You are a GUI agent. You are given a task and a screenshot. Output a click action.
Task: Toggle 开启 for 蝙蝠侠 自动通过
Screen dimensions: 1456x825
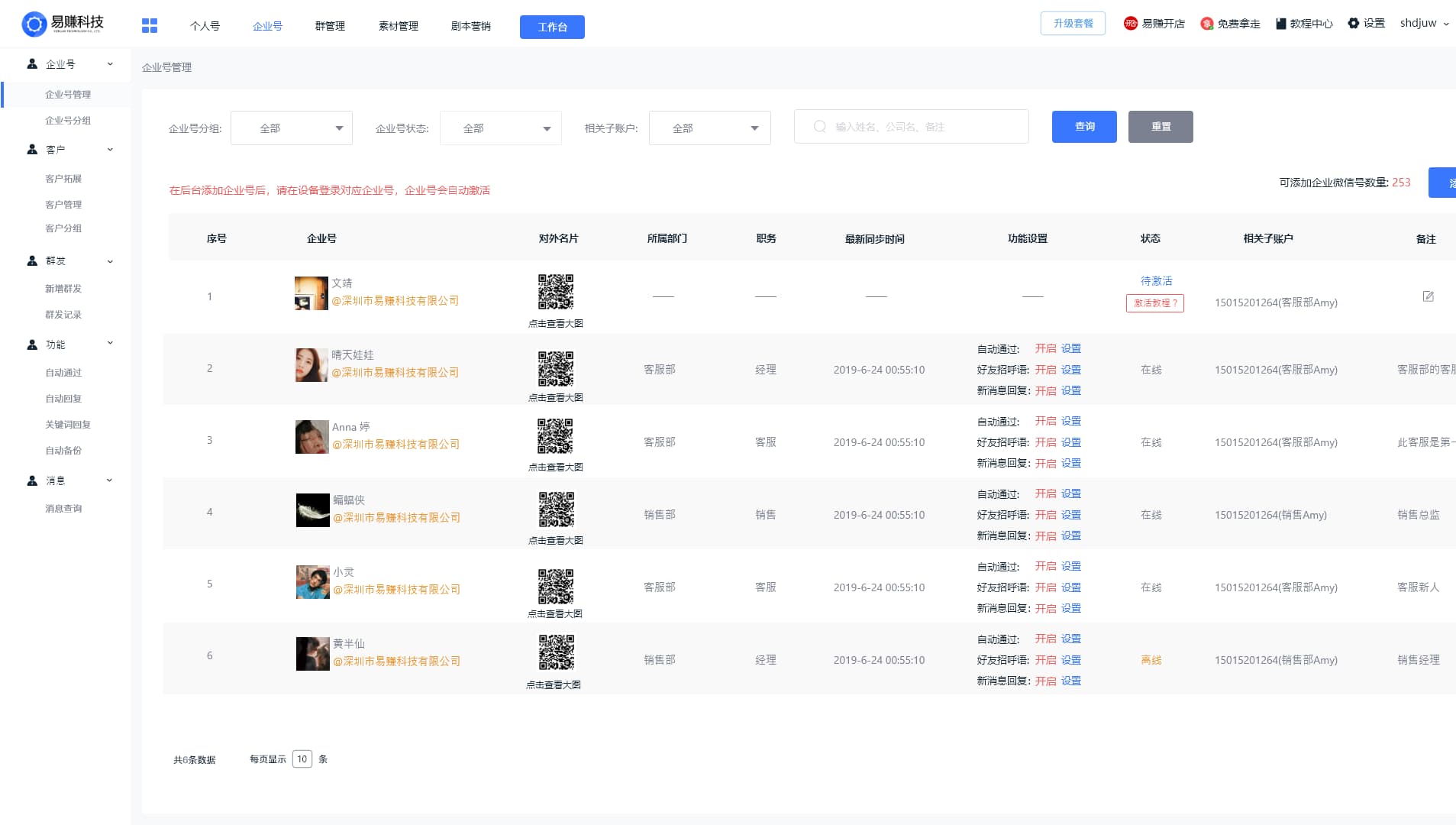[x=1045, y=493]
